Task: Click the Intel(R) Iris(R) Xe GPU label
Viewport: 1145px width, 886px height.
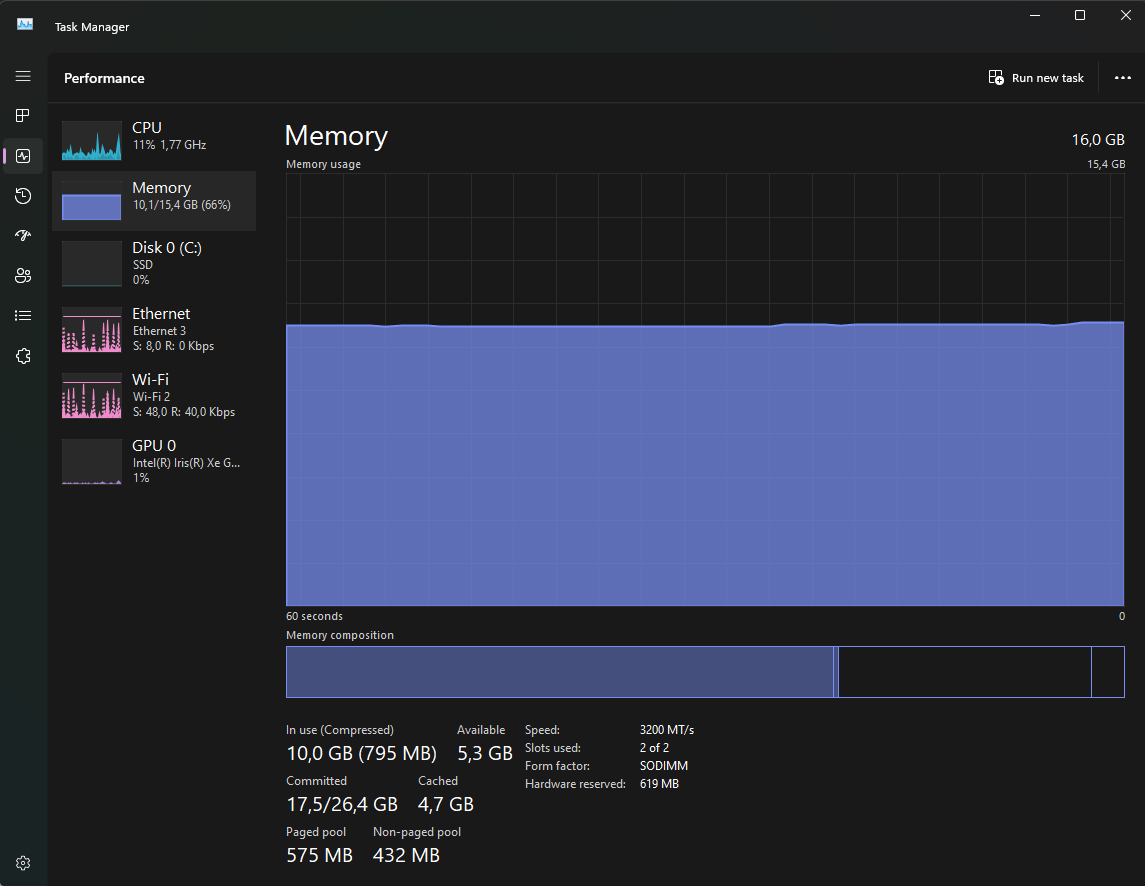Action: [186, 463]
